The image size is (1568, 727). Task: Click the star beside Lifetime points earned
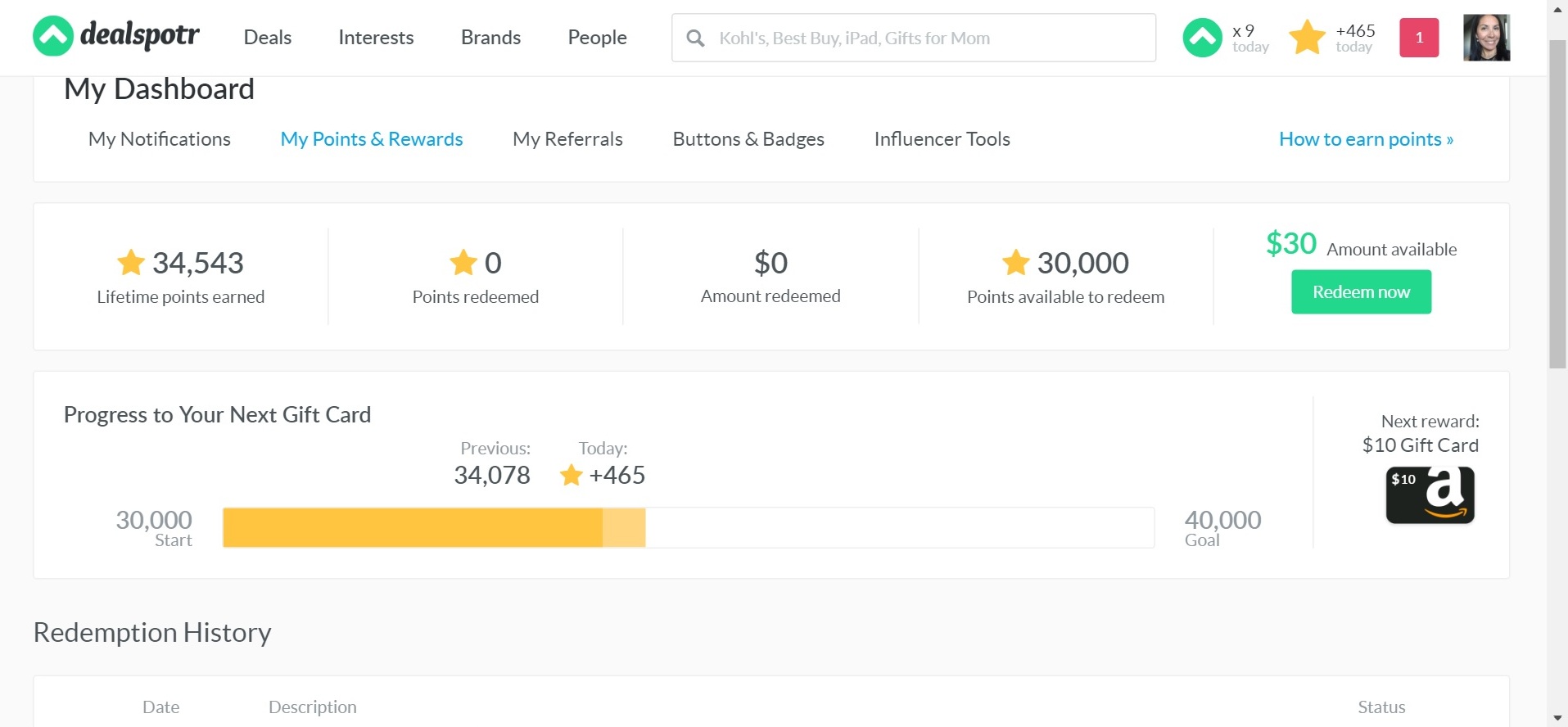[x=131, y=263]
